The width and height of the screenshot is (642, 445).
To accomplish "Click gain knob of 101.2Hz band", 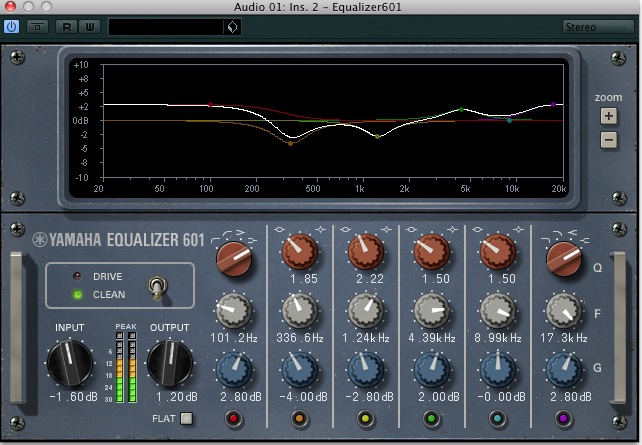I will pyautogui.click(x=234, y=370).
